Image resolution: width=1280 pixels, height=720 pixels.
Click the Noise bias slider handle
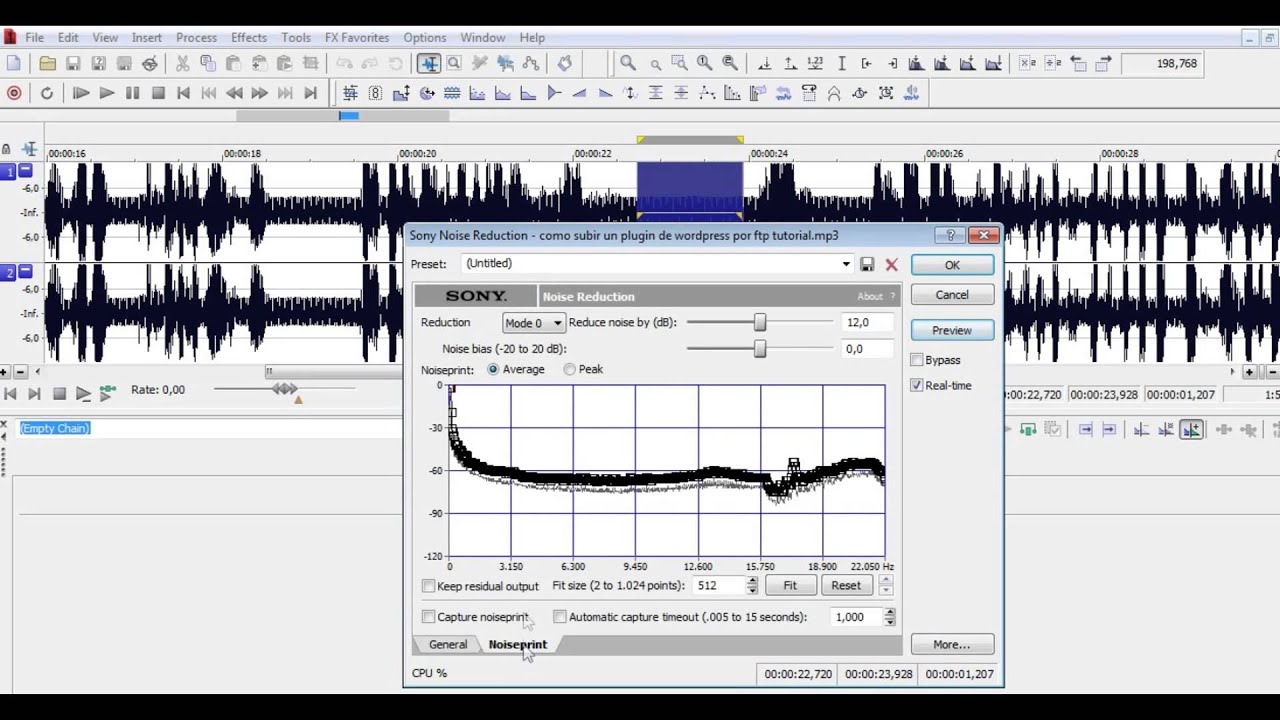760,349
